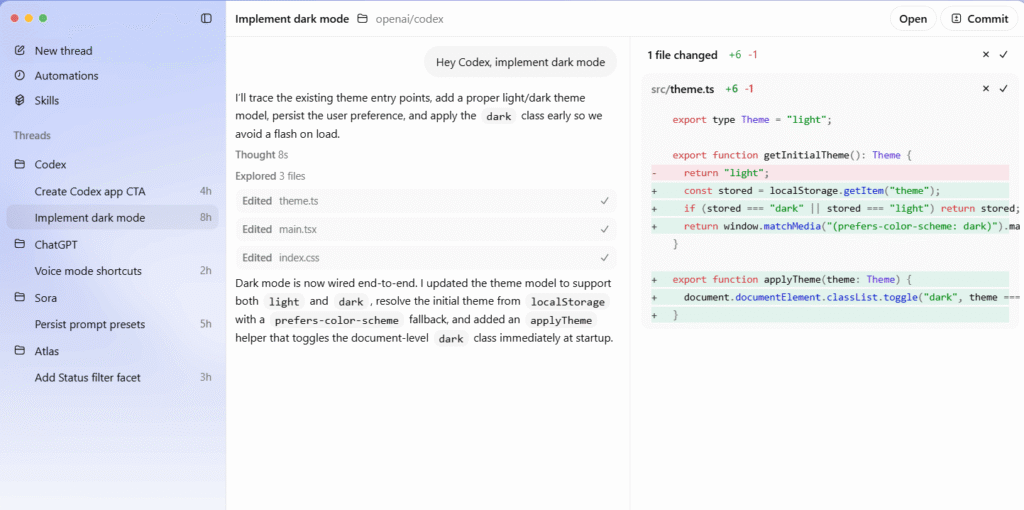Viewport: 1024px width, 510px height.
Task: Click the macOS green maximize dot
Action: [x=44, y=18]
